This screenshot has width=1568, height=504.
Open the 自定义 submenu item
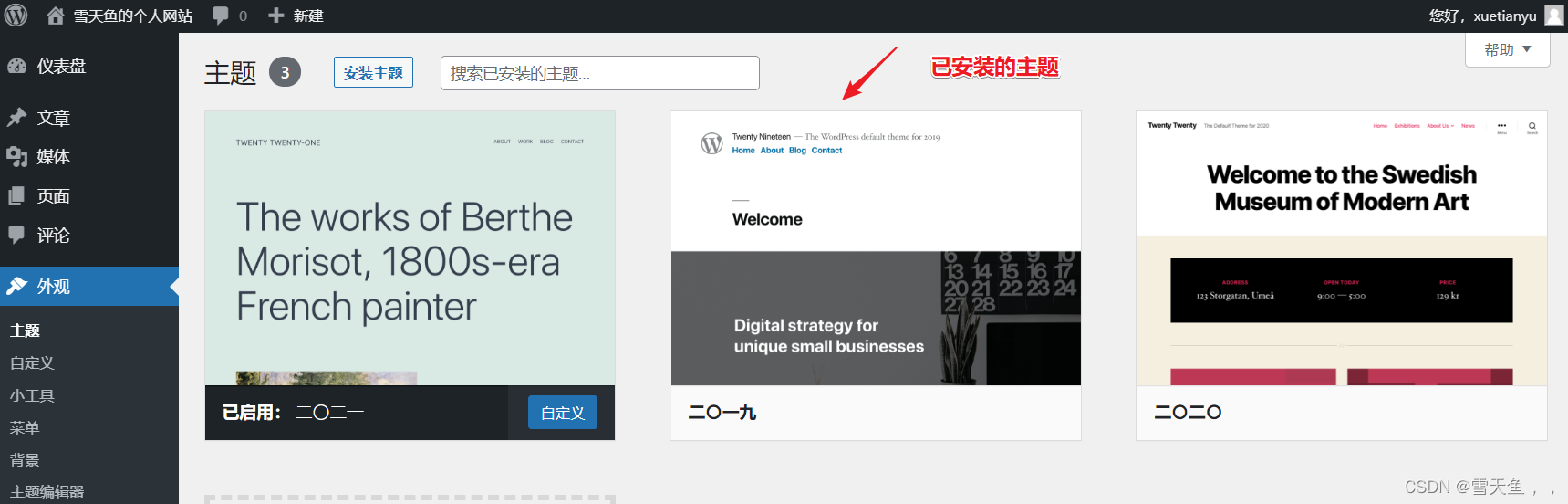click(x=32, y=362)
